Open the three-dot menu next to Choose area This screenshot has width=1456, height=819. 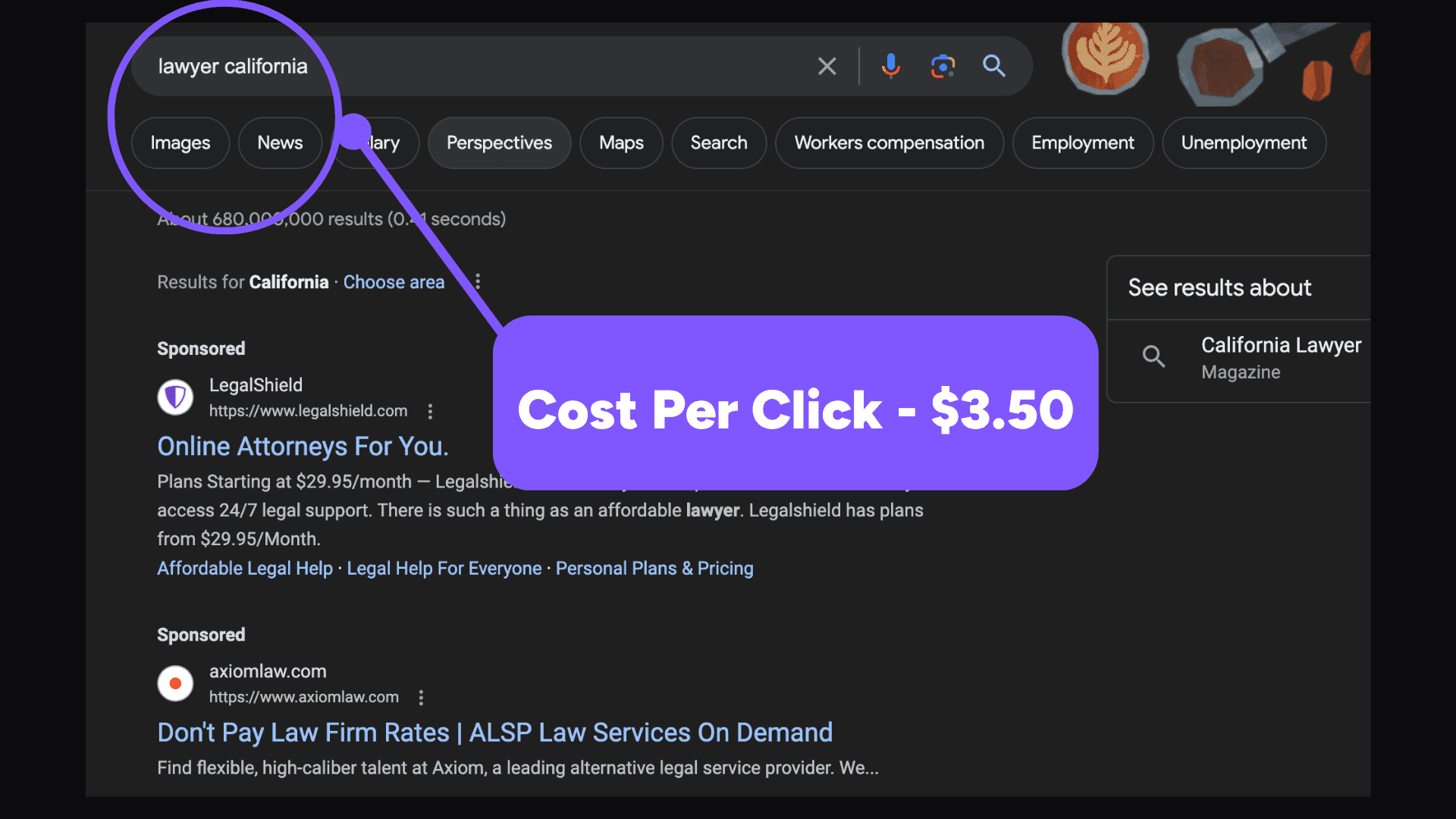tap(478, 281)
